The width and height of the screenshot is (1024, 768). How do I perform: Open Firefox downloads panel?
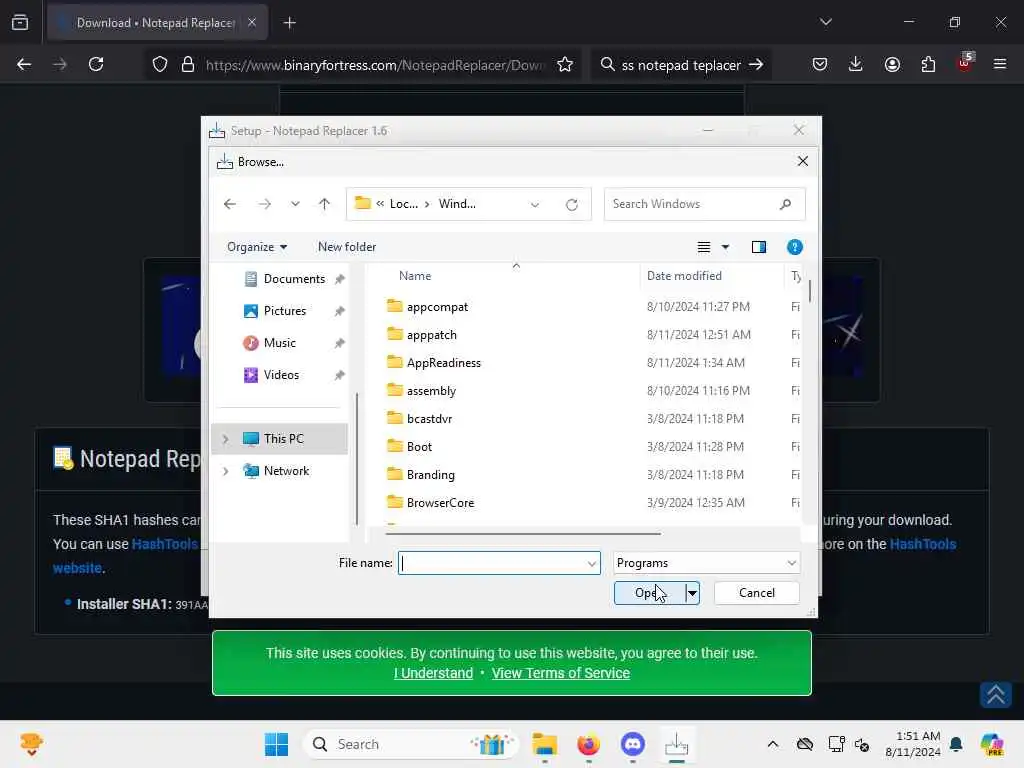(856, 64)
